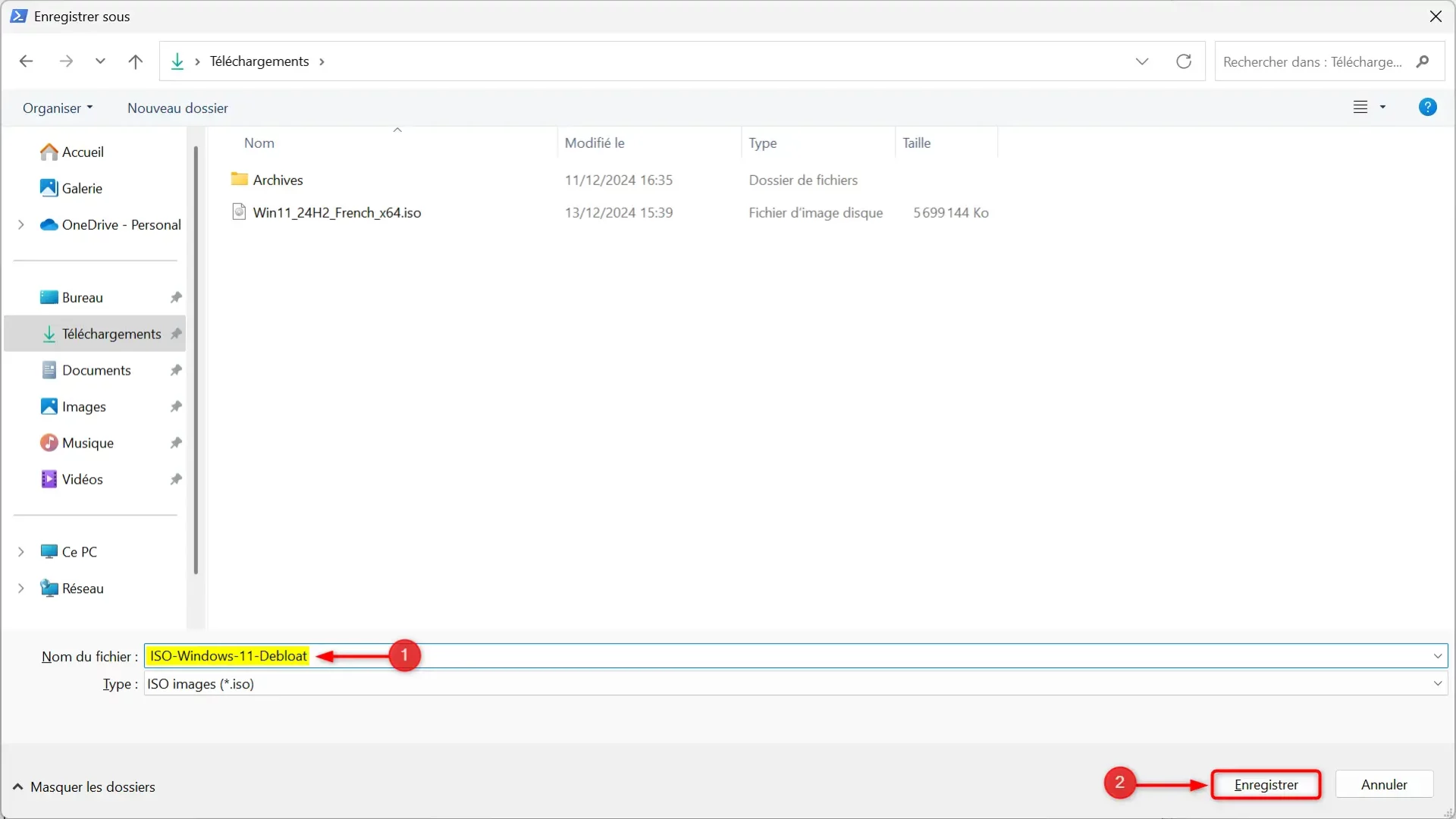The image size is (1456, 819).
Task: Open the file name dropdown arrow
Action: click(1437, 656)
